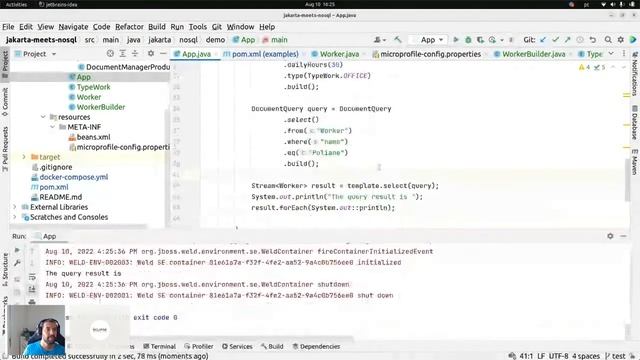This screenshot has width=640, height=360.
Task: Open Git history clock icon
Action: pos(580,40)
